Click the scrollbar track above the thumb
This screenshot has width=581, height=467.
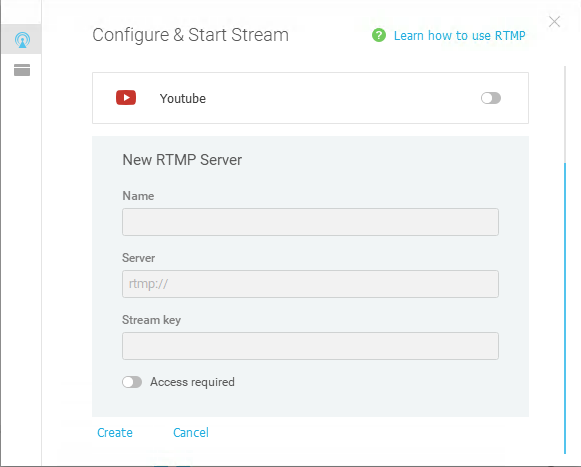pos(565,114)
